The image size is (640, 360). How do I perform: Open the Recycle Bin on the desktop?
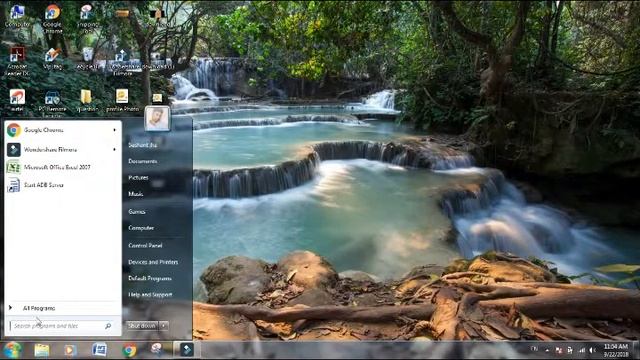87,58
